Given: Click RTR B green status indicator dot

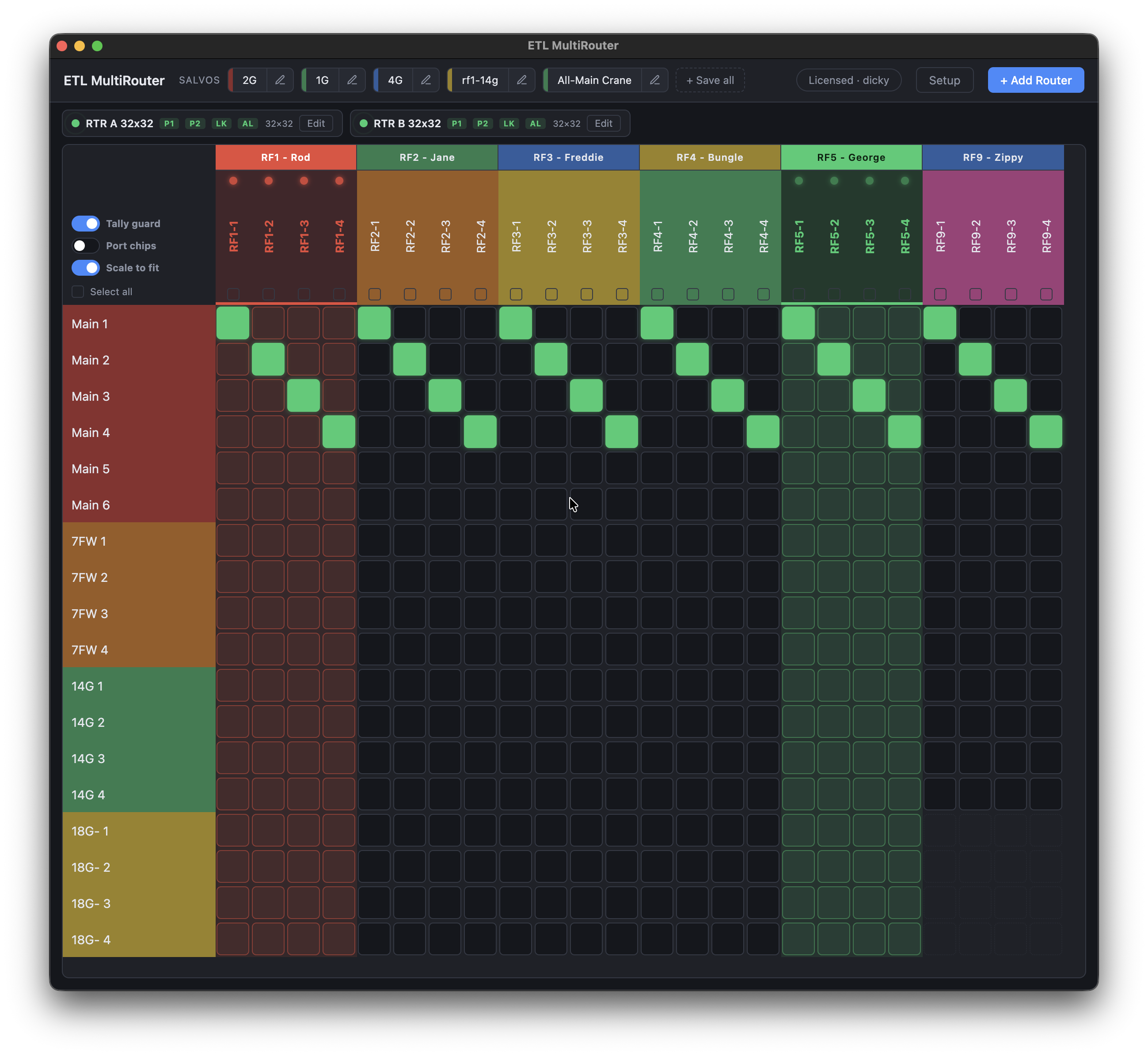Looking at the screenshot, I should coord(363,123).
